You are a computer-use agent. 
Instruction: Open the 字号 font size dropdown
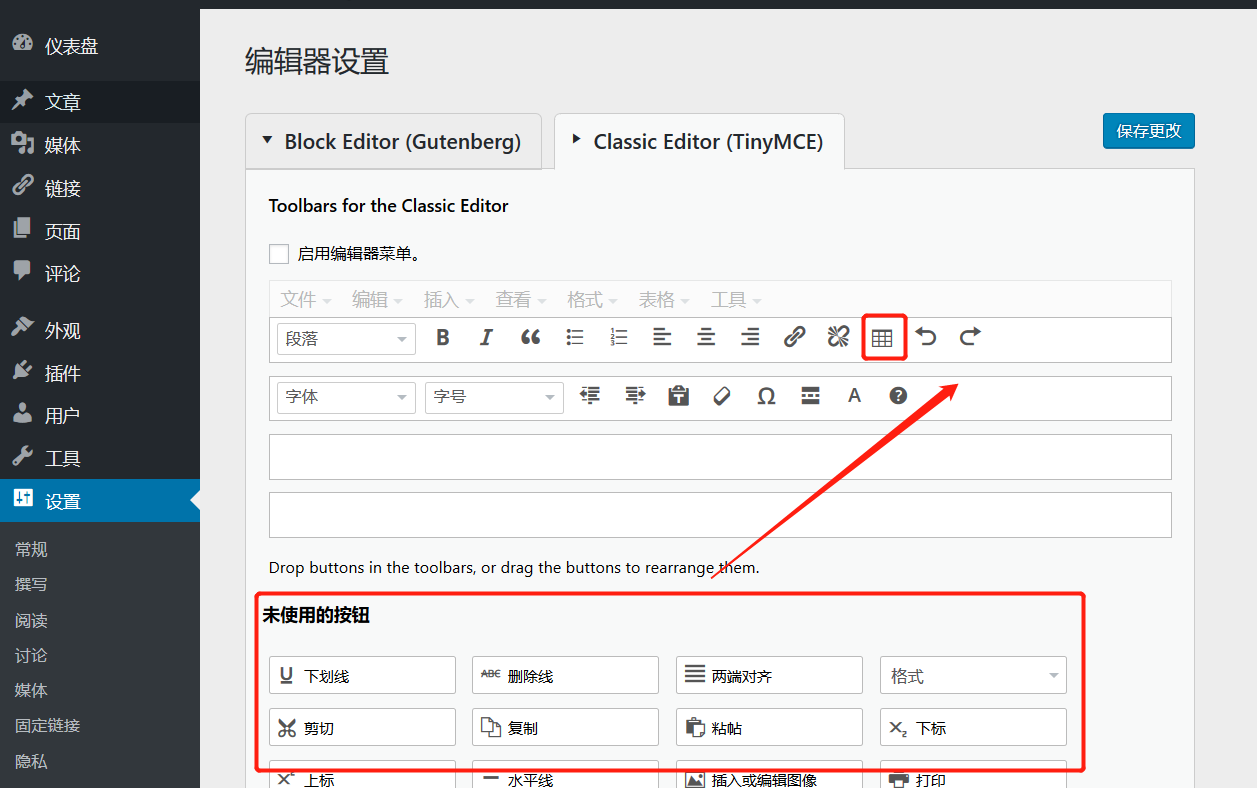click(494, 397)
